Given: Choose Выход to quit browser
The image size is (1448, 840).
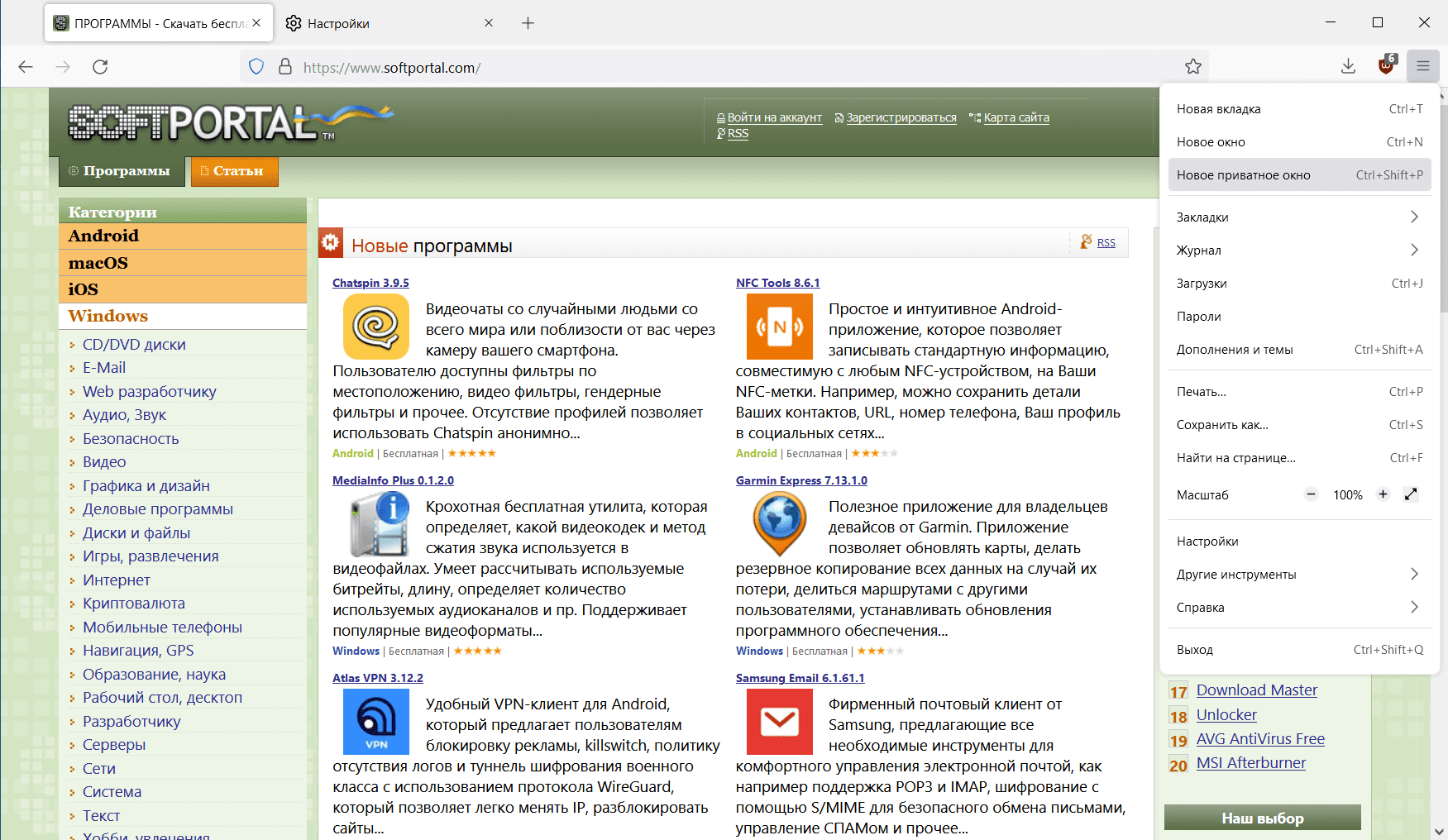Looking at the screenshot, I should [x=1299, y=649].
